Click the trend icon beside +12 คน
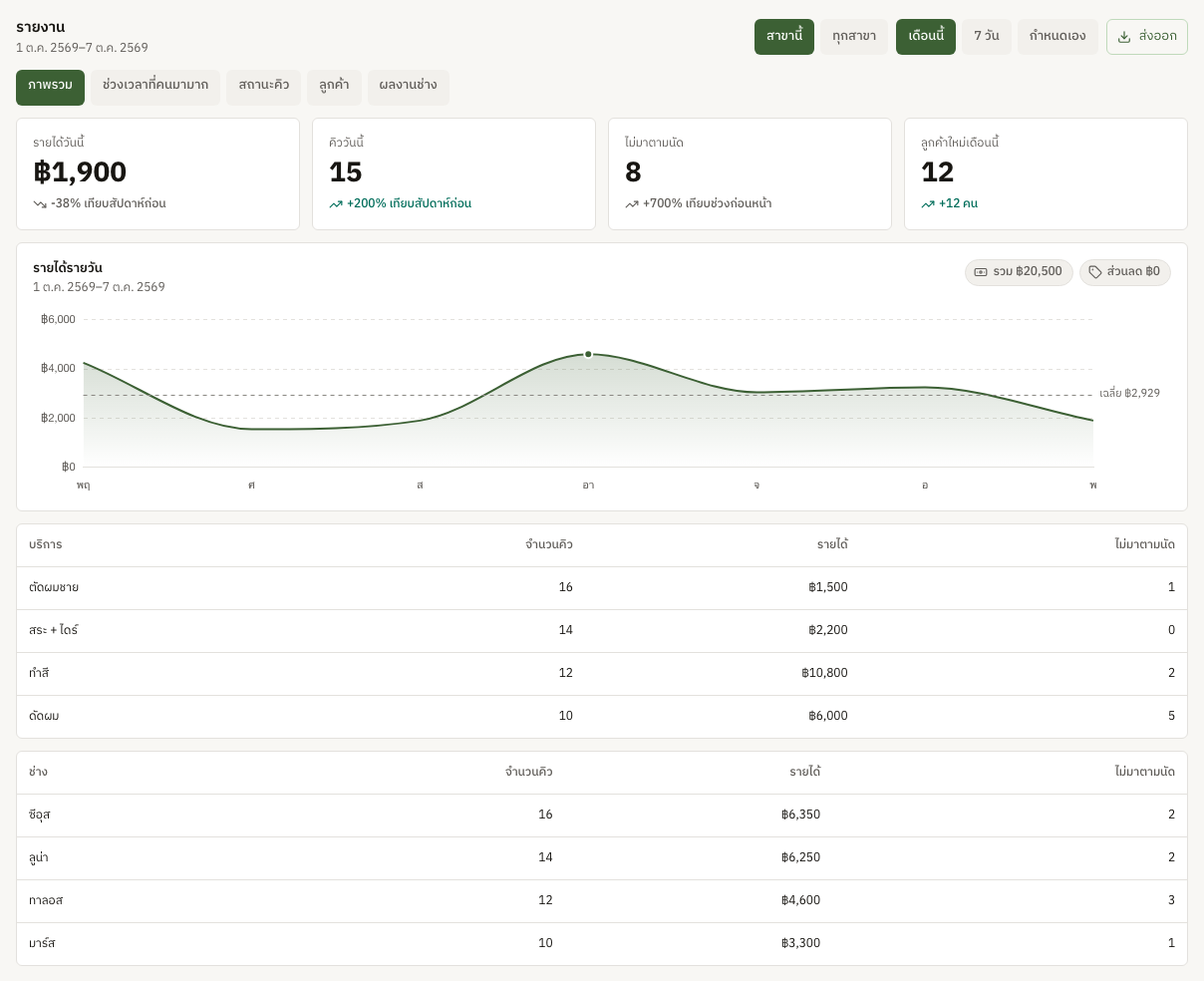The height and width of the screenshot is (981, 1204). point(928,204)
